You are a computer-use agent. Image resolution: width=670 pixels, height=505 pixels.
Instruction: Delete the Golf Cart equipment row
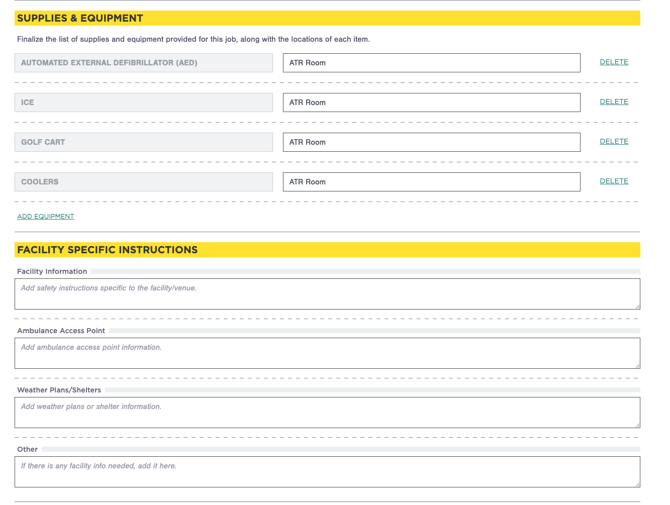(x=613, y=142)
